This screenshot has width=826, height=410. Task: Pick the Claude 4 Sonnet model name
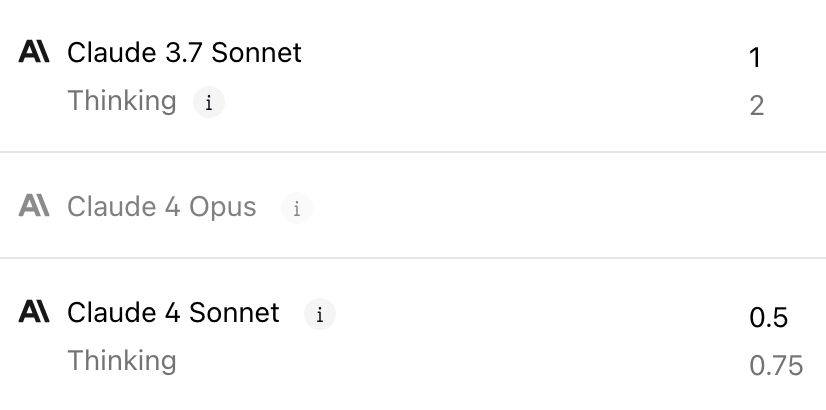click(173, 313)
